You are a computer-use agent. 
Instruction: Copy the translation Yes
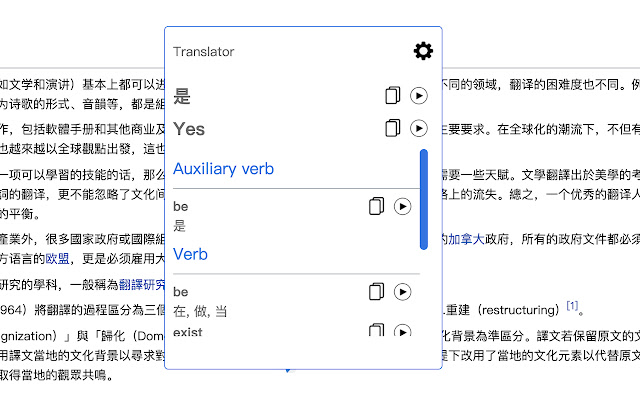[x=393, y=128]
